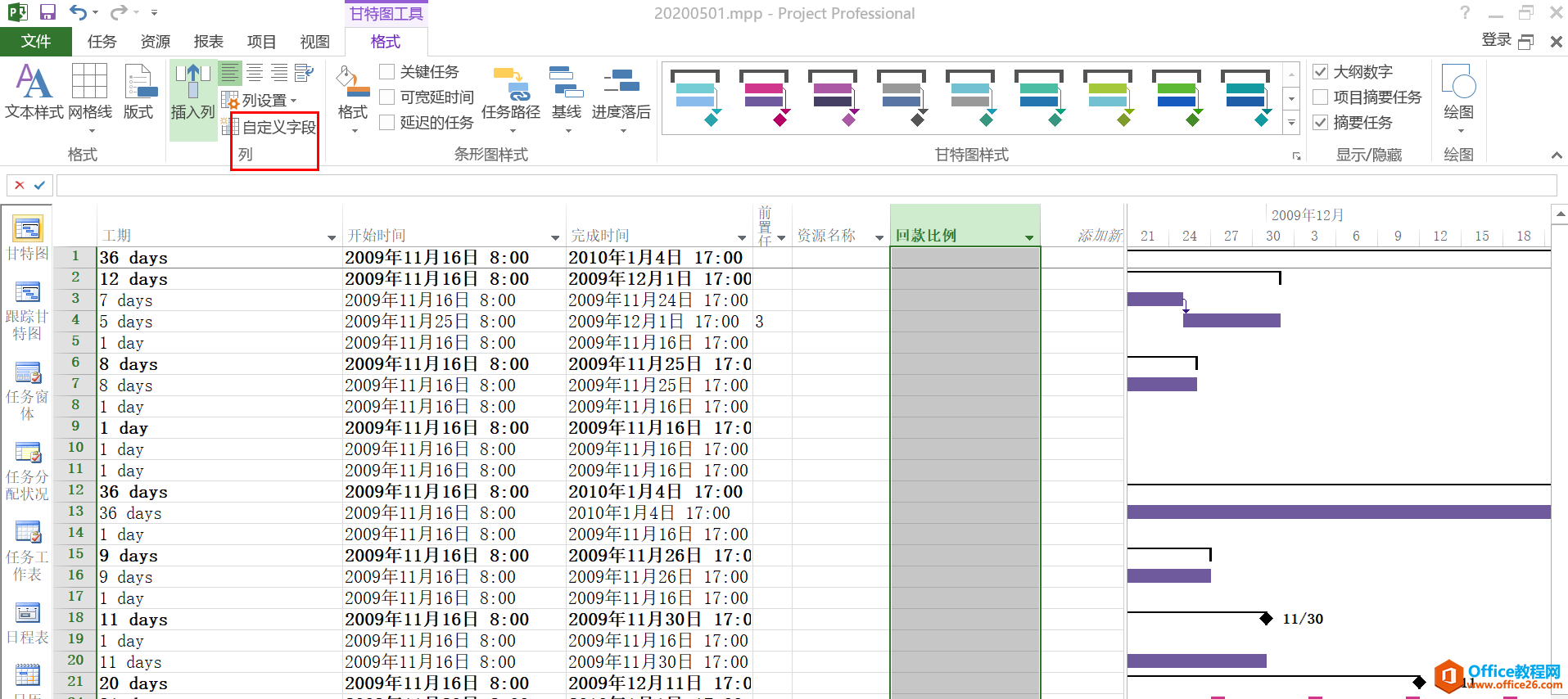Click the formula bar input field
This screenshot has height=699, width=1568.
pos(807,185)
